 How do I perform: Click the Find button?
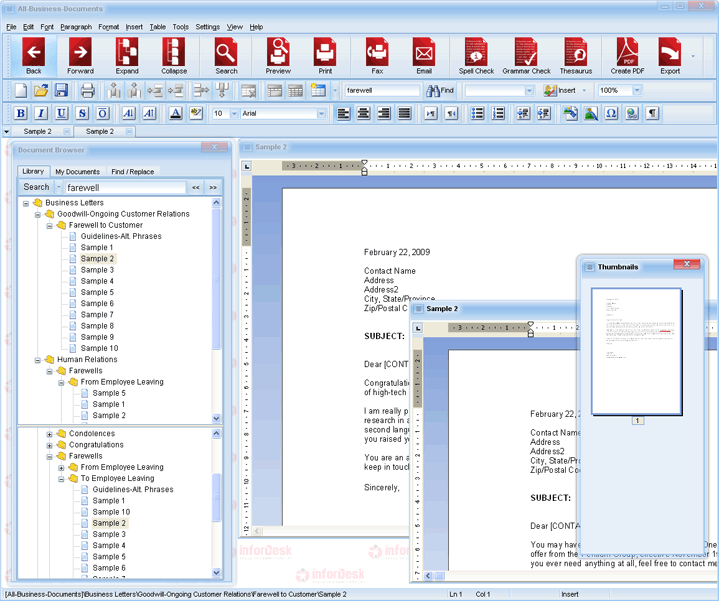tap(440, 90)
